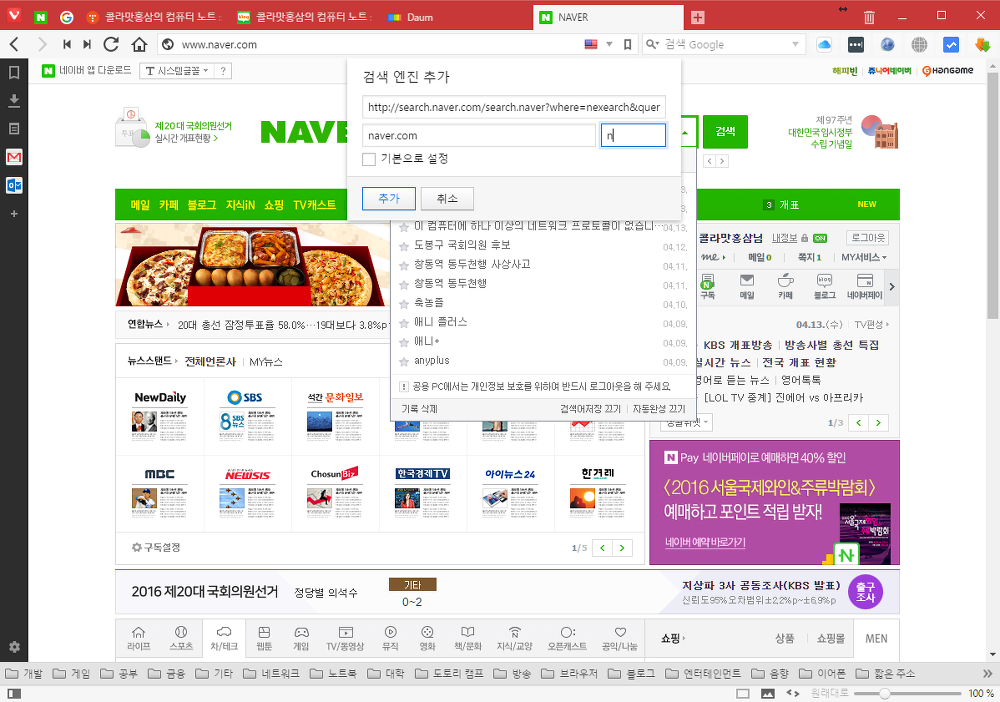
Task: Check the '기본으로 설정' checkbox
Action: [x=369, y=159]
